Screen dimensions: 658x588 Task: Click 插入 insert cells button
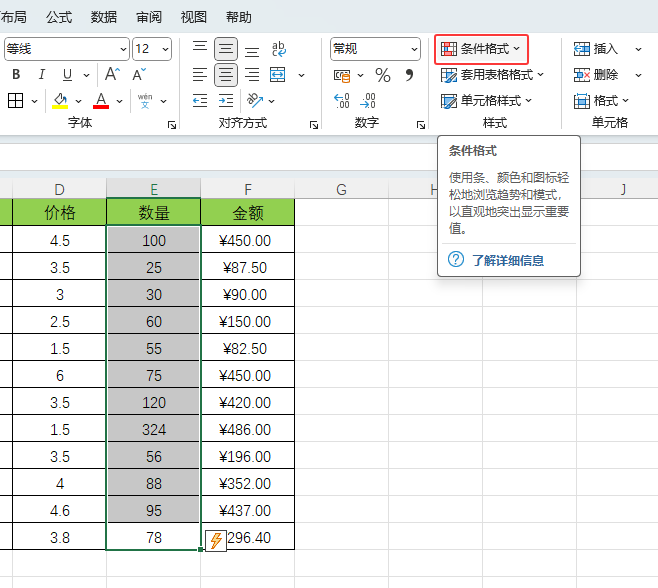click(x=596, y=49)
